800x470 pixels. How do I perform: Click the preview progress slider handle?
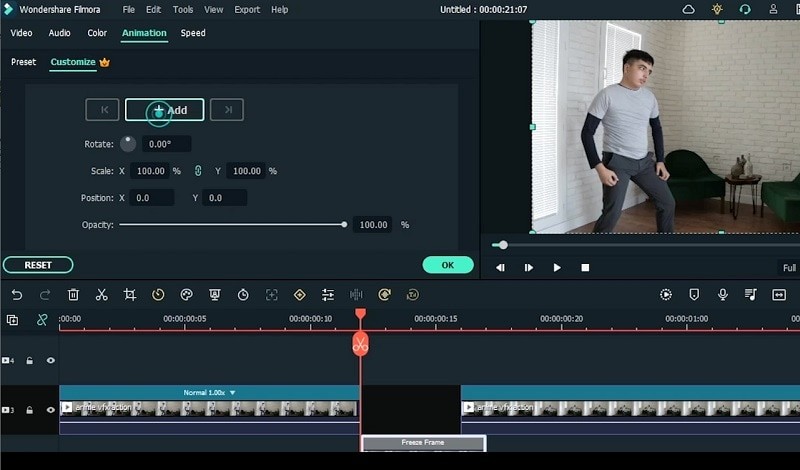503,245
